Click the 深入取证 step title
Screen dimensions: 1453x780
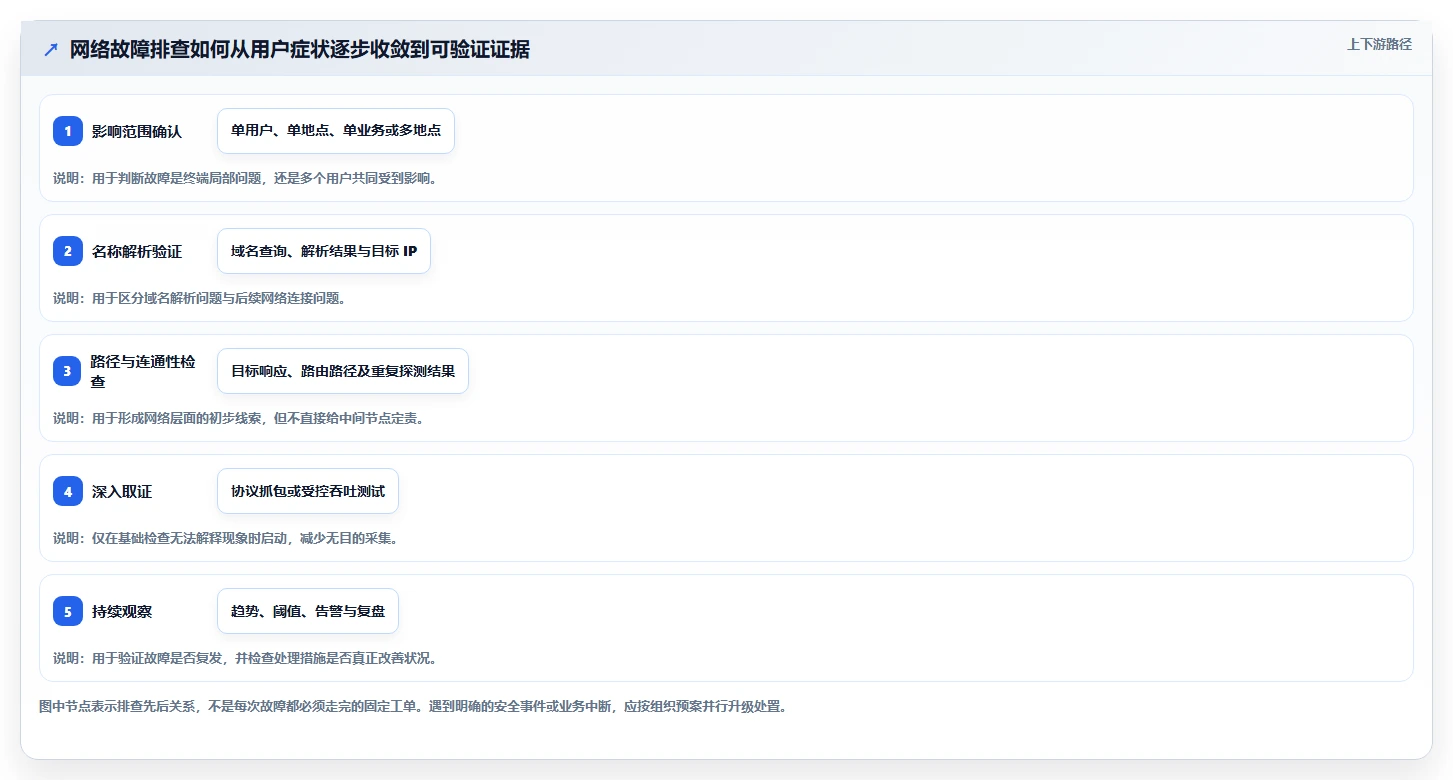122,491
